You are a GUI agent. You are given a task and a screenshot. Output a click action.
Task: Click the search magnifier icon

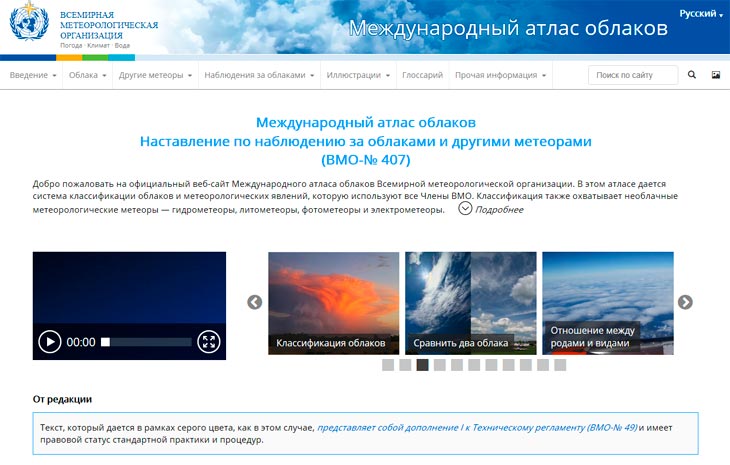[692, 74]
